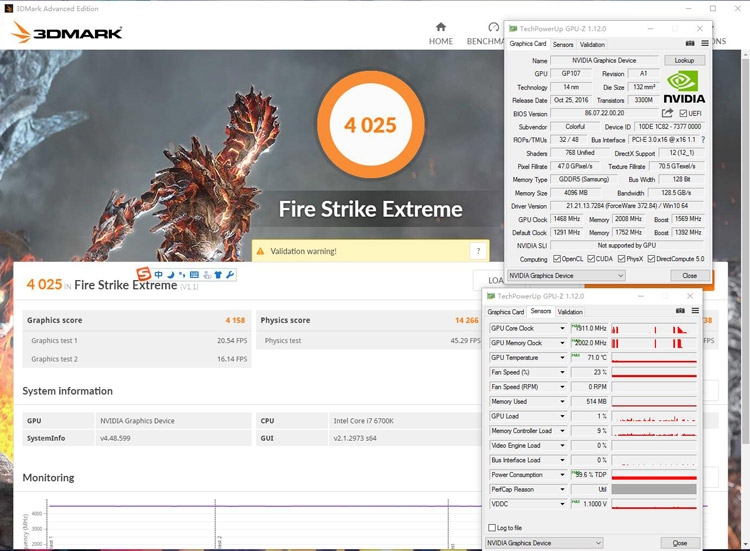Toggle the CUDA checkbox
The height and width of the screenshot is (551, 750).
click(591, 259)
